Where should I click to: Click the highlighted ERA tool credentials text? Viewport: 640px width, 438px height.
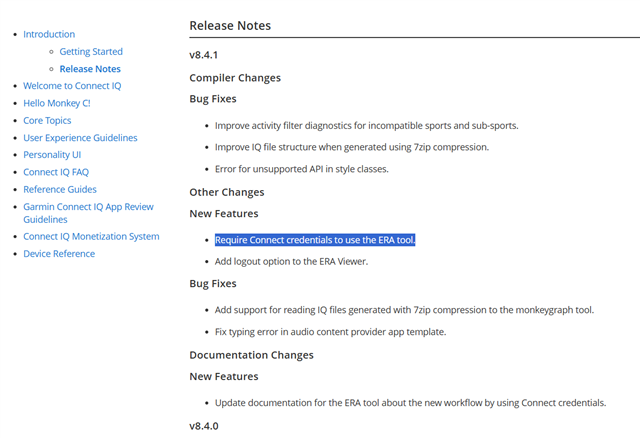(314, 240)
